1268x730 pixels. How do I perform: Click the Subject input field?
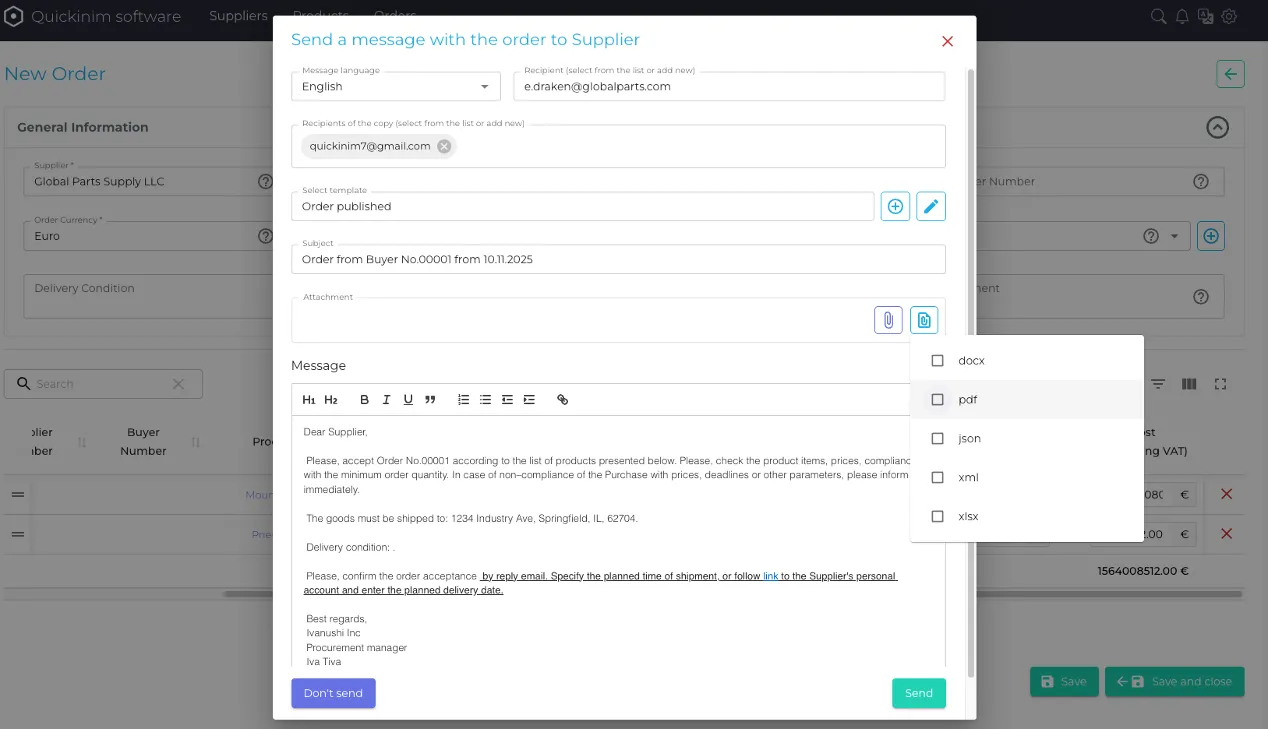(x=617, y=259)
